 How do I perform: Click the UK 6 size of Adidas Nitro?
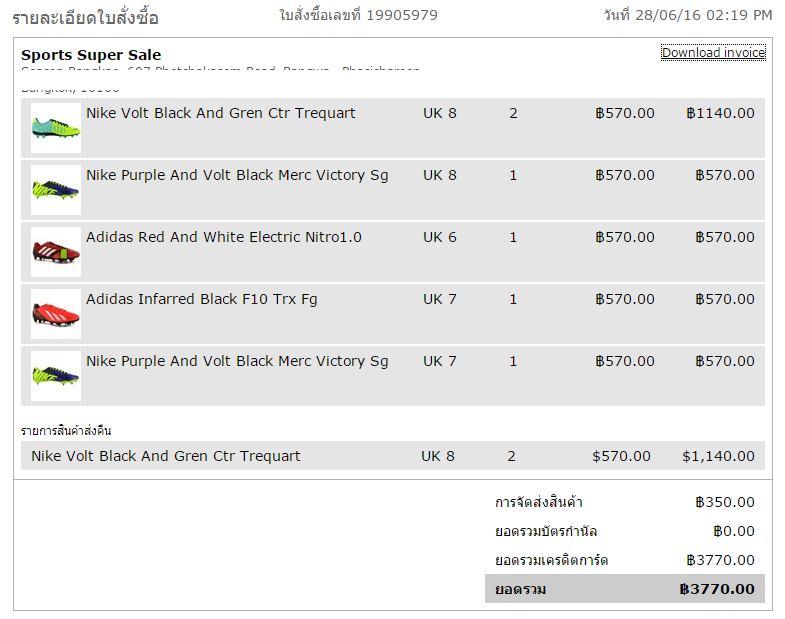click(x=440, y=237)
